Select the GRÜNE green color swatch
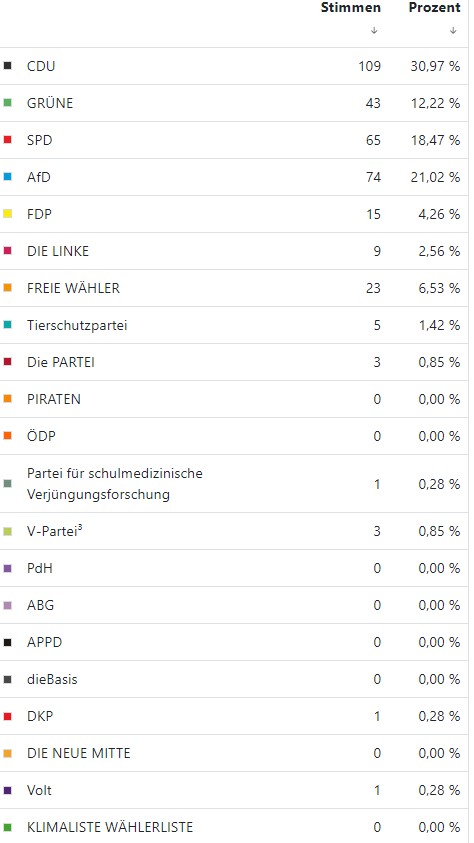The height and width of the screenshot is (843, 474). [8, 103]
